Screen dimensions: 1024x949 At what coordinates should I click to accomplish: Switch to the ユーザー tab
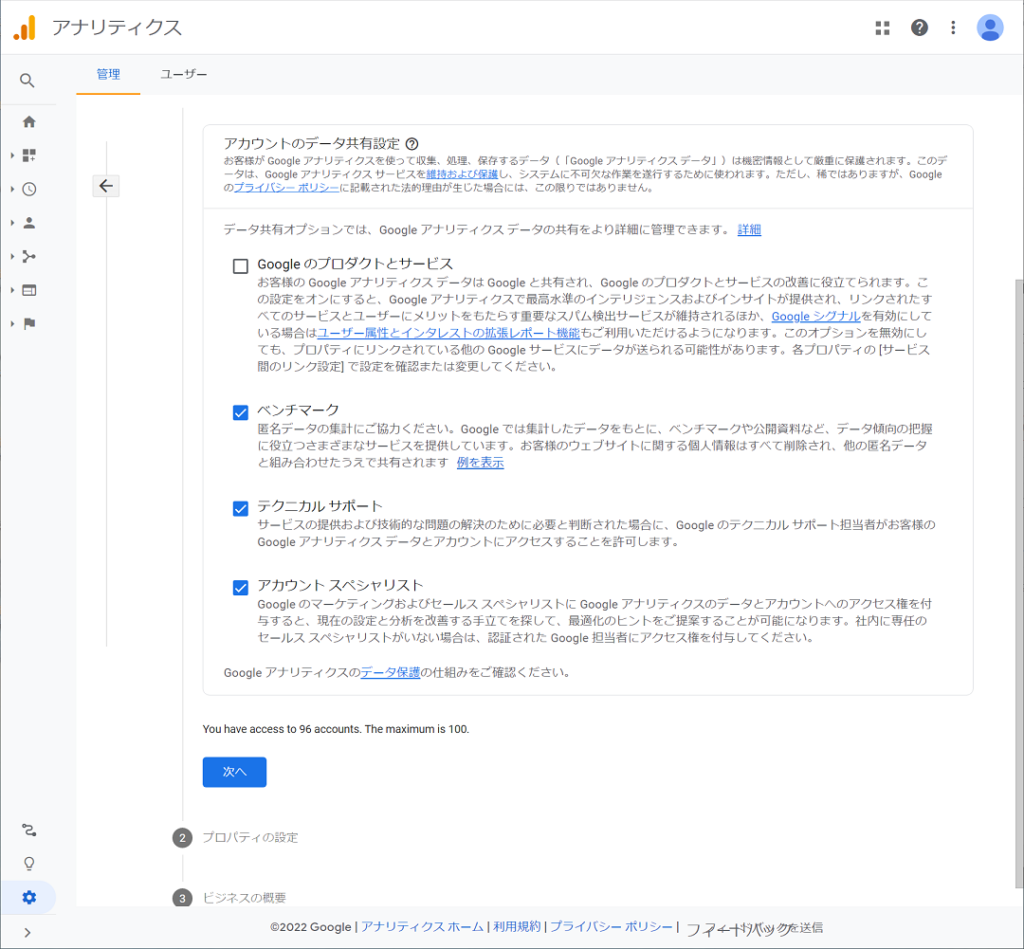[184, 74]
